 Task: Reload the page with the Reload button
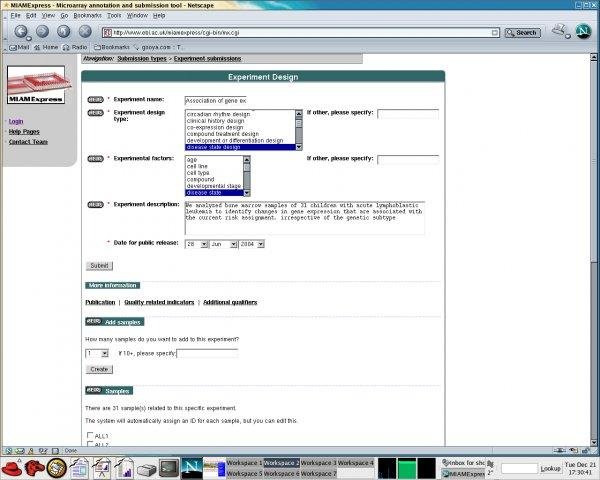click(64, 31)
